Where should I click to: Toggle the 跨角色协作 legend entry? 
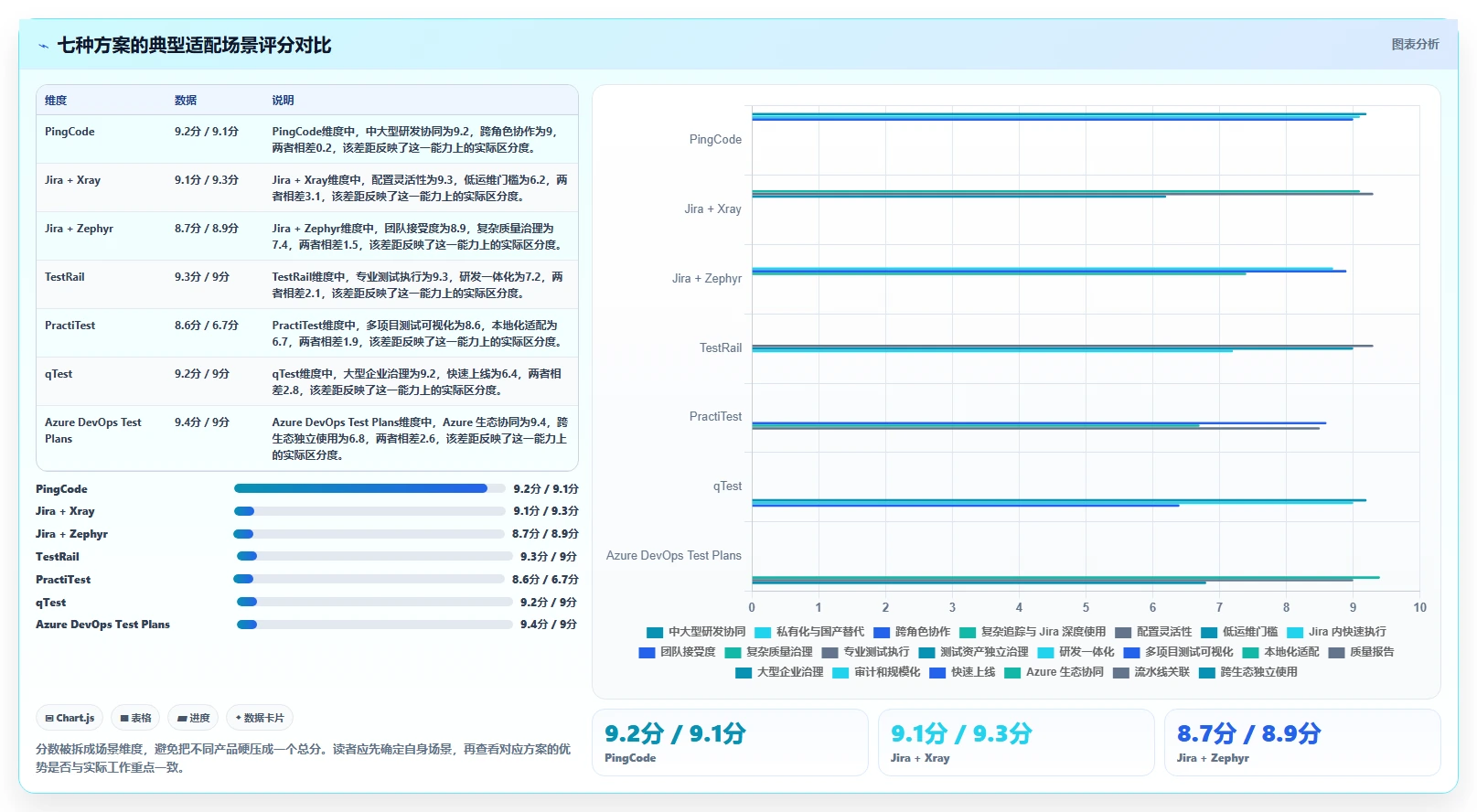tap(912, 632)
